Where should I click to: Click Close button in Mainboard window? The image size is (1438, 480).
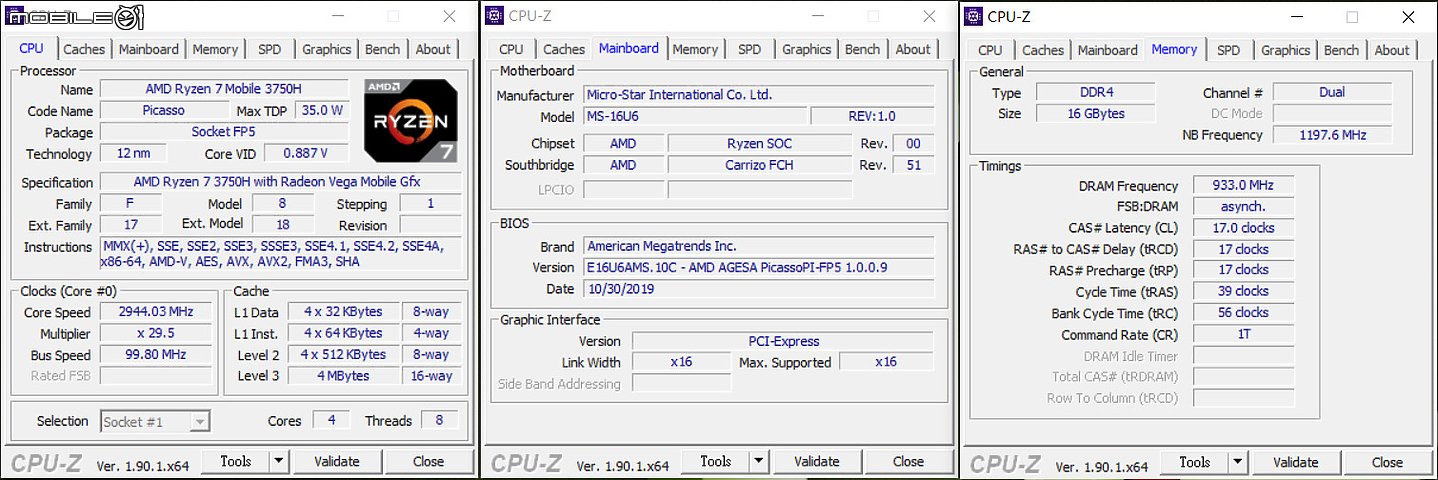coord(909,461)
